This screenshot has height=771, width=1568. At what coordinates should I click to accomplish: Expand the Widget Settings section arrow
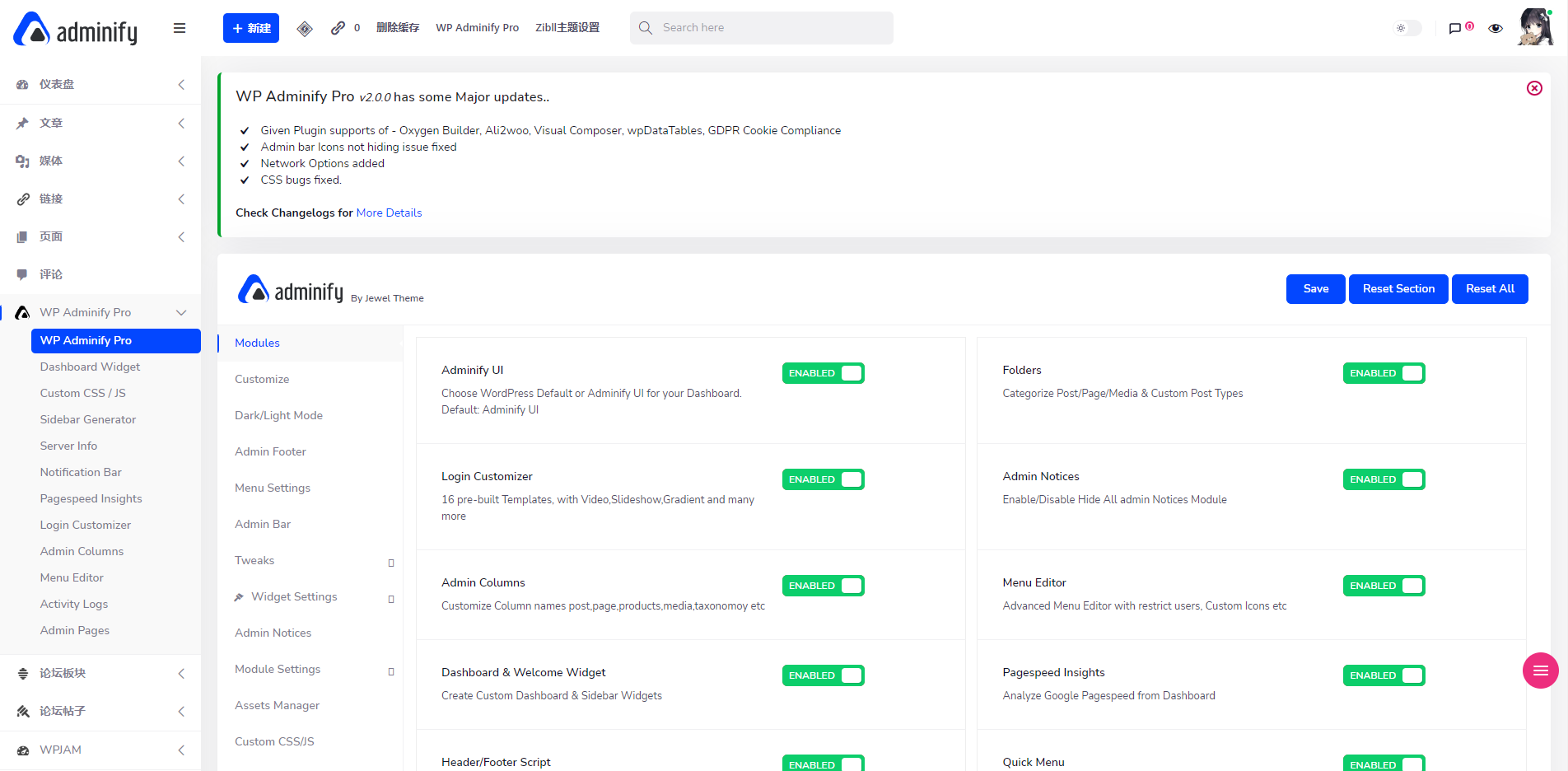coord(391,599)
